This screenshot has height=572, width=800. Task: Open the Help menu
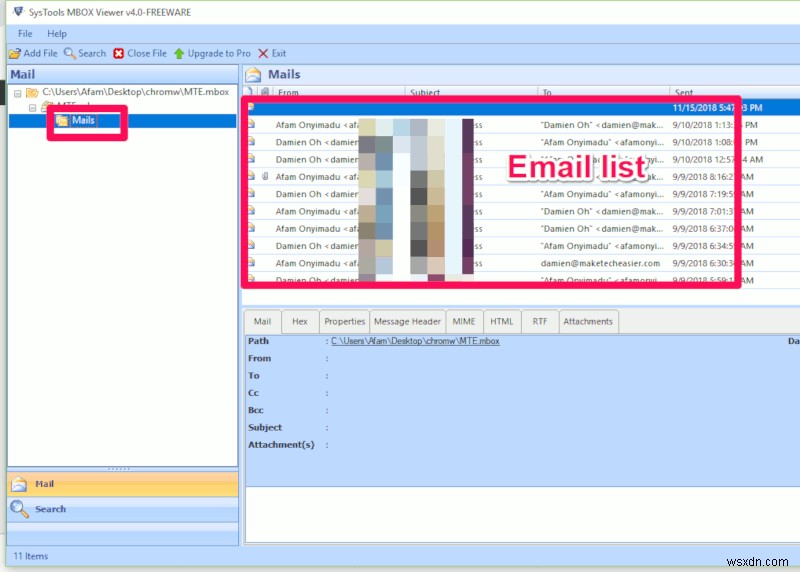tap(57, 34)
